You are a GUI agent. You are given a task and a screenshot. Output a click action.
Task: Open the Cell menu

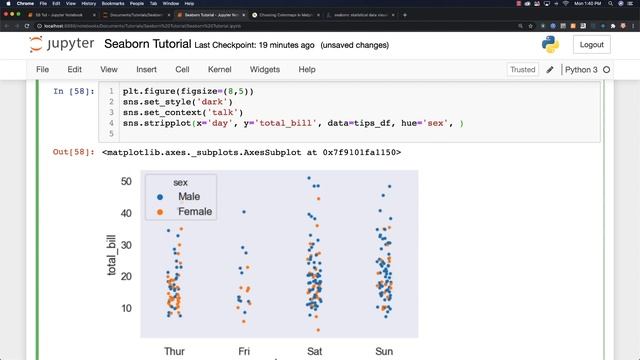coord(182,69)
